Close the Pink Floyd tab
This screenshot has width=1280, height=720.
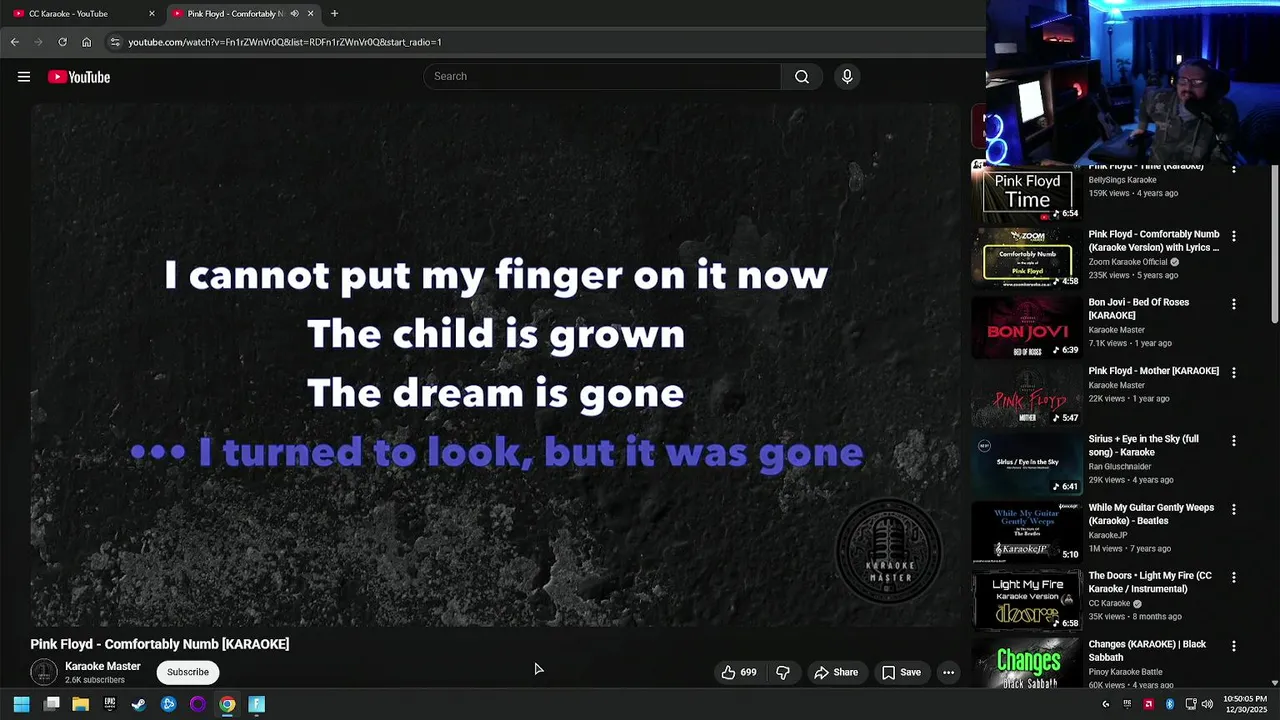coord(310,14)
